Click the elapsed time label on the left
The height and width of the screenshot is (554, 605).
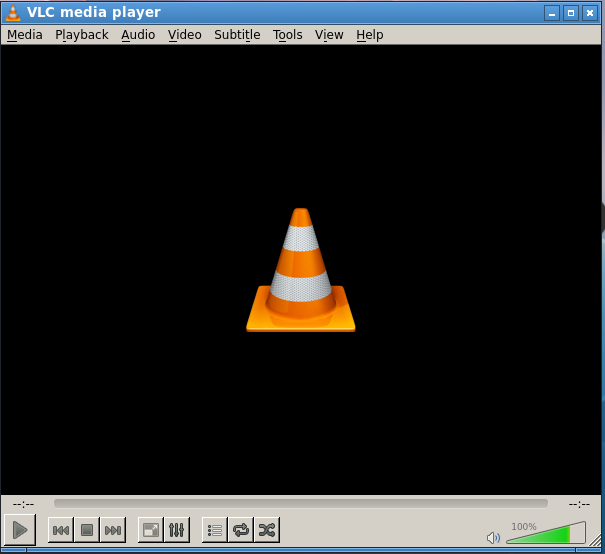coord(24,504)
